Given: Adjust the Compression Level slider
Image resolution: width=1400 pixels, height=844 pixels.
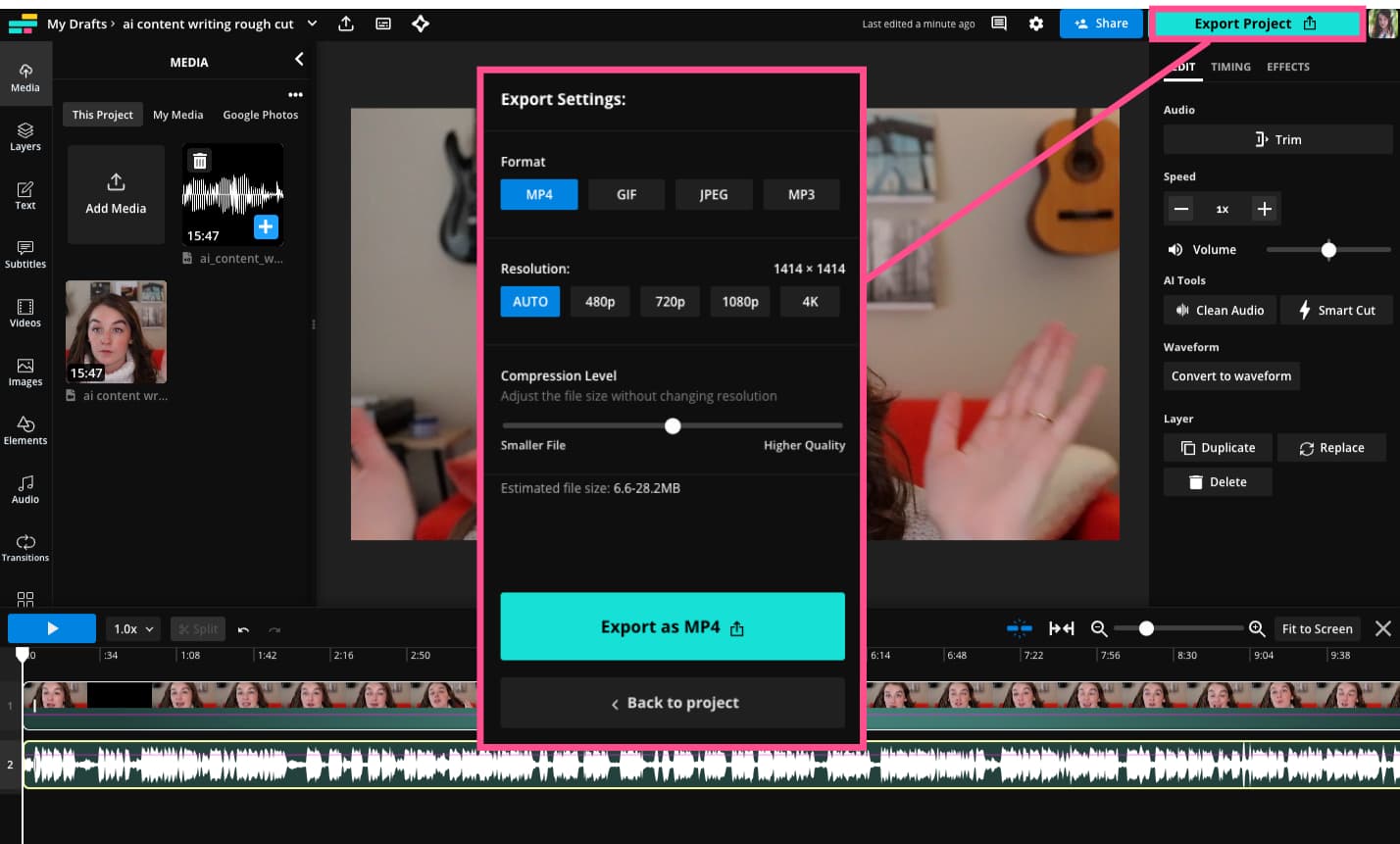Looking at the screenshot, I should click(x=673, y=425).
